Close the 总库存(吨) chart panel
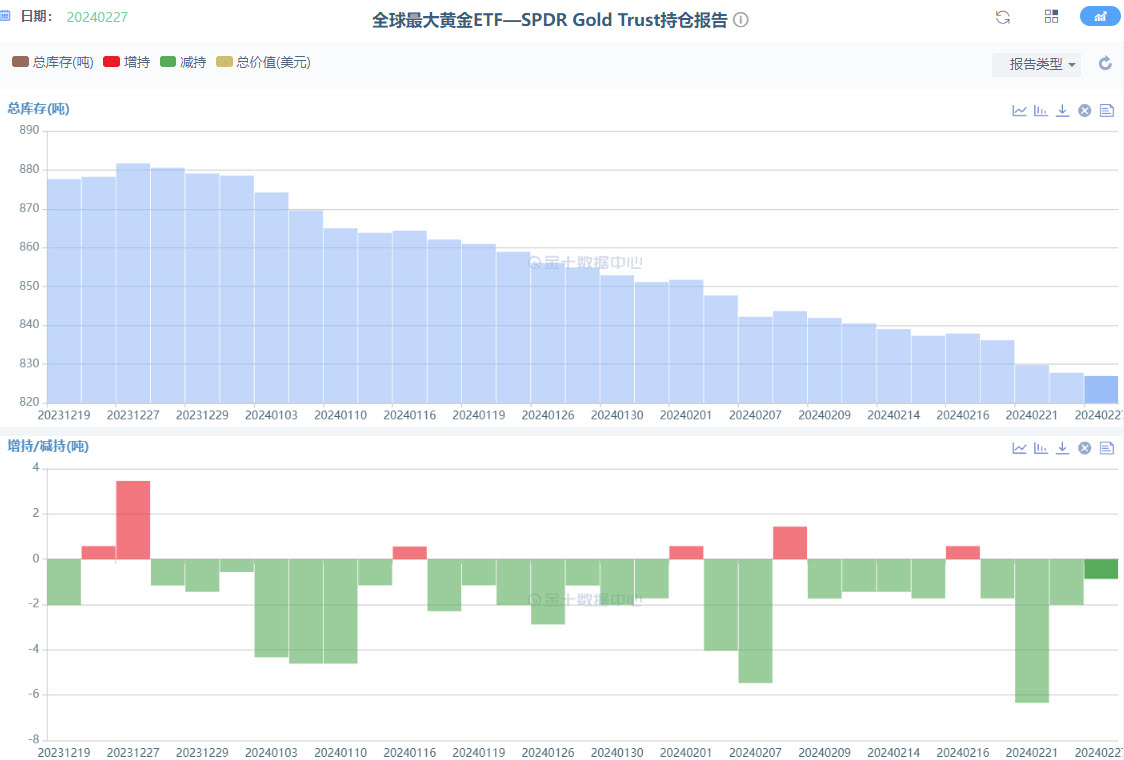Screen dimensions: 1124x760 [x=1084, y=110]
